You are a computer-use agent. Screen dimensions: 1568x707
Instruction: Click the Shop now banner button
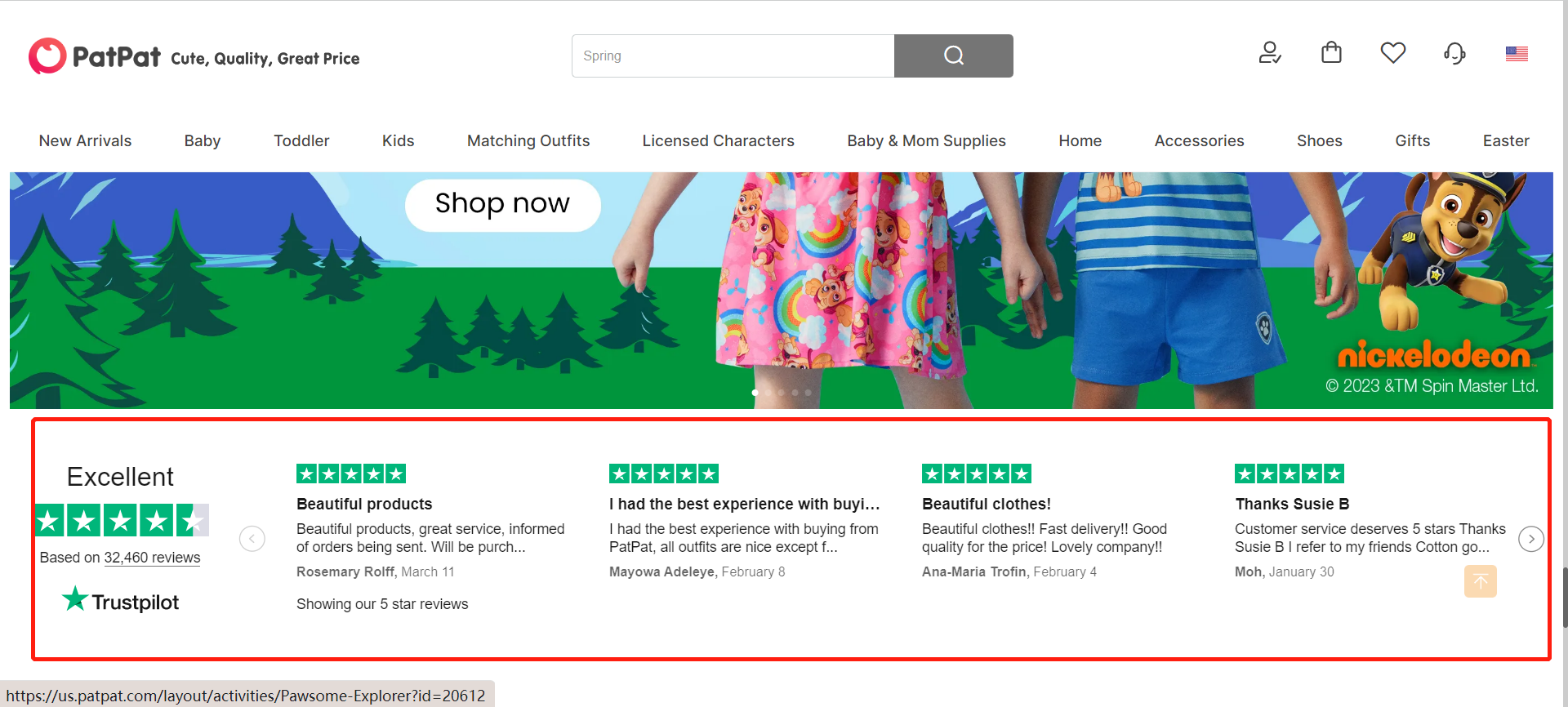(502, 204)
